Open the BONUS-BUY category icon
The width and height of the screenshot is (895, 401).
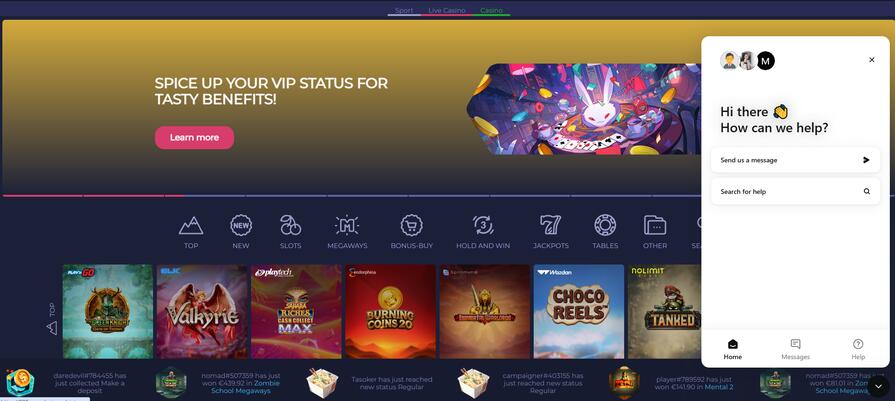(x=412, y=225)
